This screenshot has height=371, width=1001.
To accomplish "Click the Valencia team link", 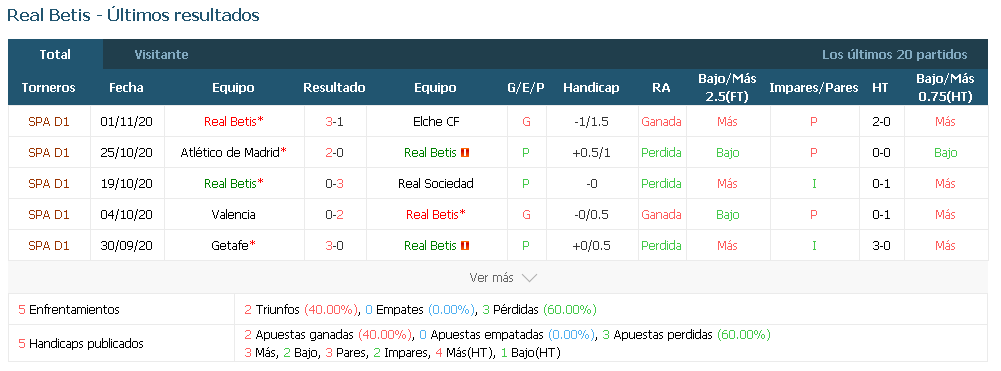I will pyautogui.click(x=234, y=215).
